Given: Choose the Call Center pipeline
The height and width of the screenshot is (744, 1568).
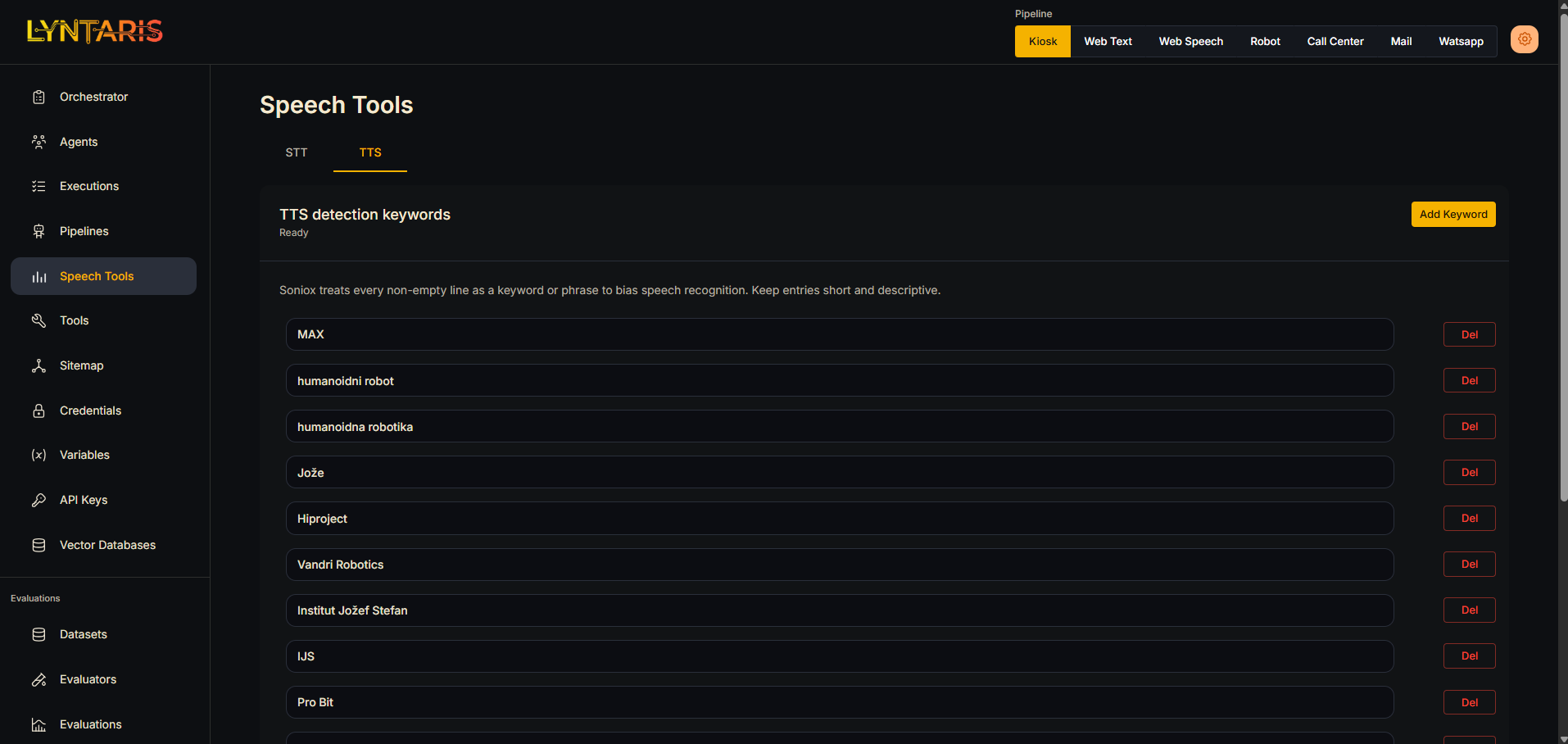Looking at the screenshot, I should point(1335,41).
